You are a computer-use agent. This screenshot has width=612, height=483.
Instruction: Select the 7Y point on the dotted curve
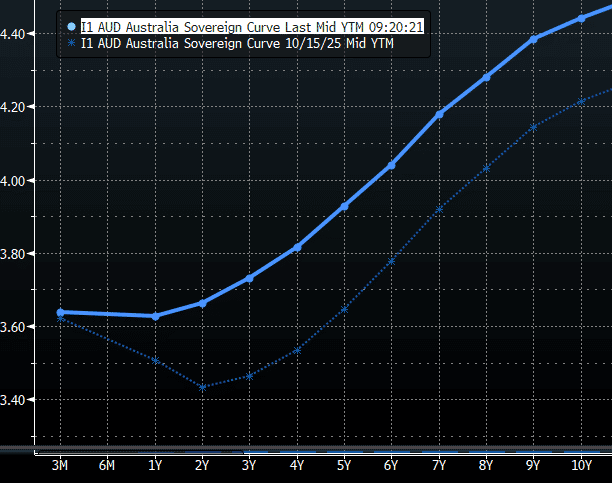click(x=440, y=209)
